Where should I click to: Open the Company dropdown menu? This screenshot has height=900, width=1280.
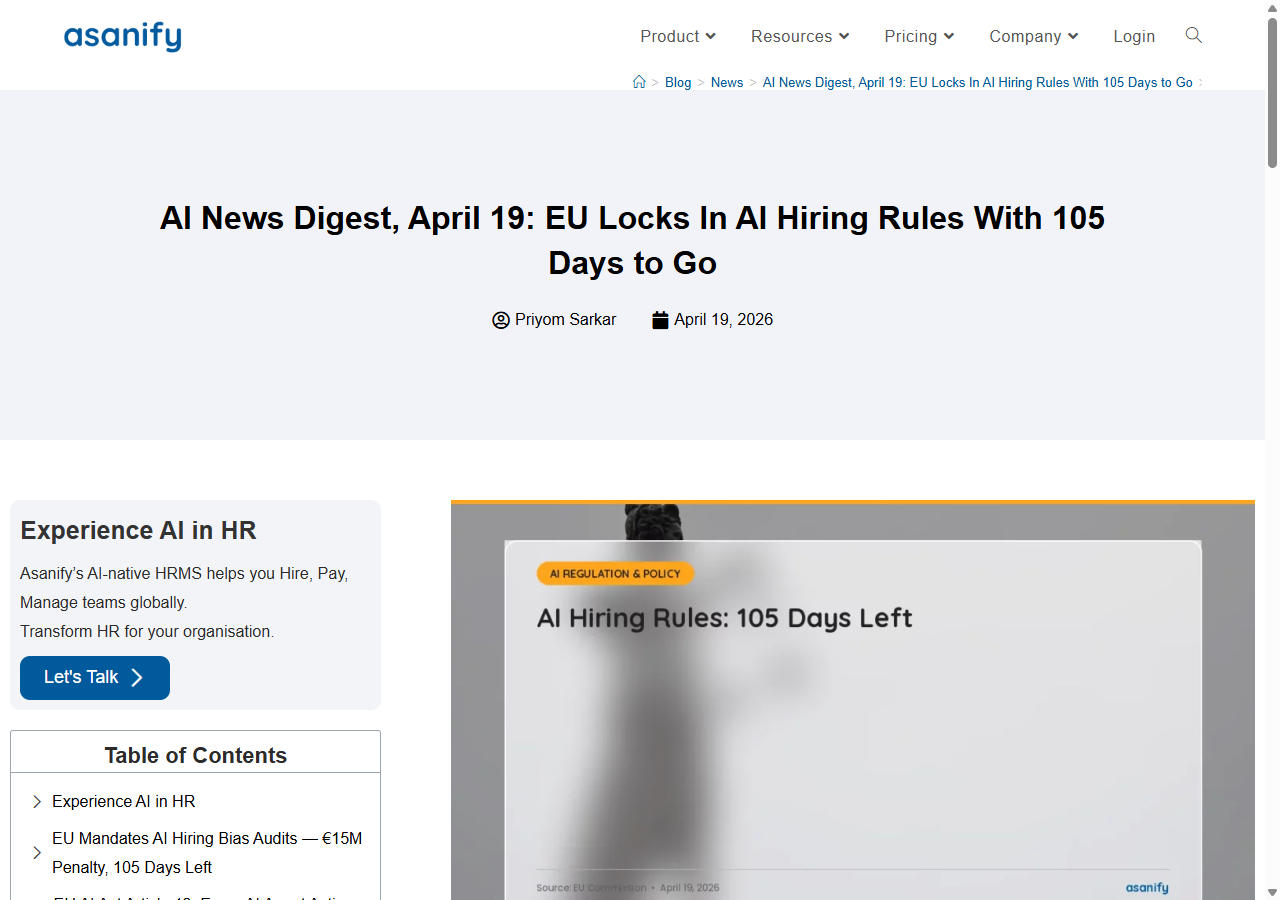click(x=1034, y=36)
